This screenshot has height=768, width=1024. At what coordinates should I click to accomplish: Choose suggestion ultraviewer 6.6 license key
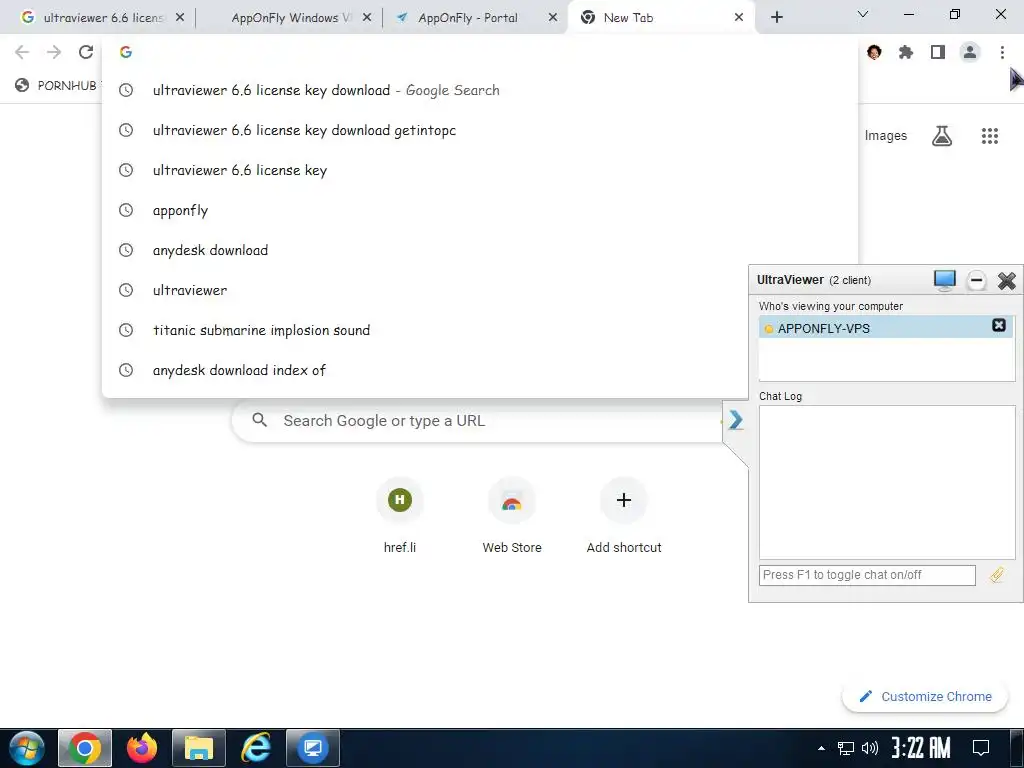479,170
